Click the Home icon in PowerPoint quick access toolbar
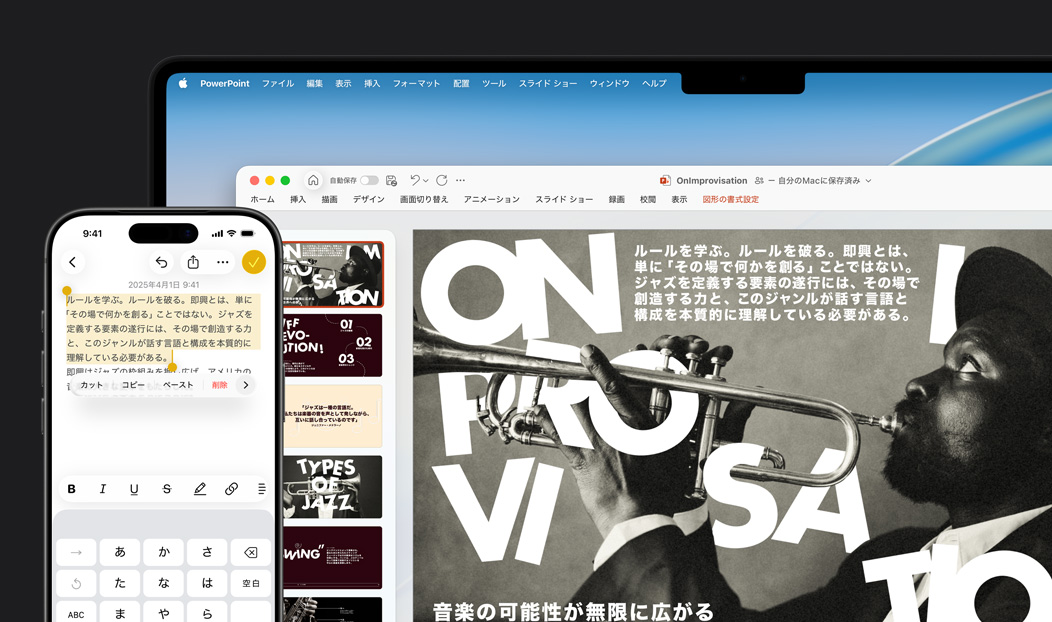Image resolution: width=1052 pixels, height=622 pixels. tap(314, 180)
